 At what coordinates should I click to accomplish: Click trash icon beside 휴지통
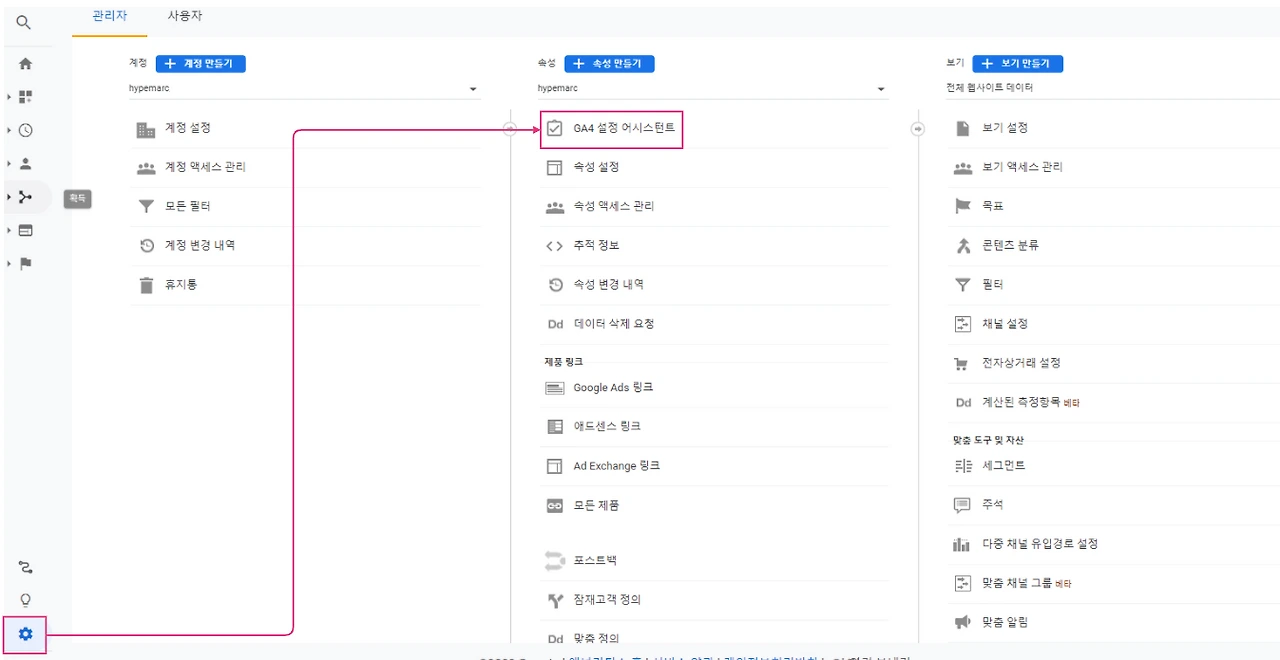pos(146,285)
